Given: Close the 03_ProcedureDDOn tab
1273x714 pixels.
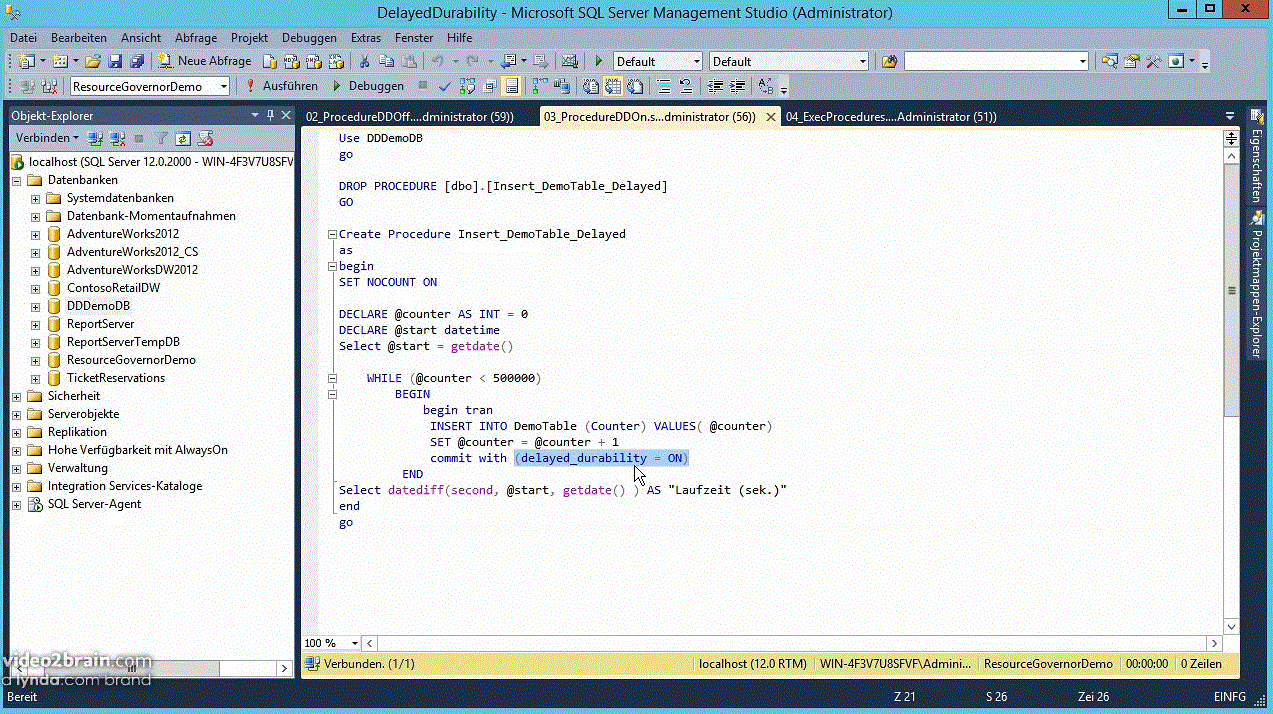Looking at the screenshot, I should 770,117.
